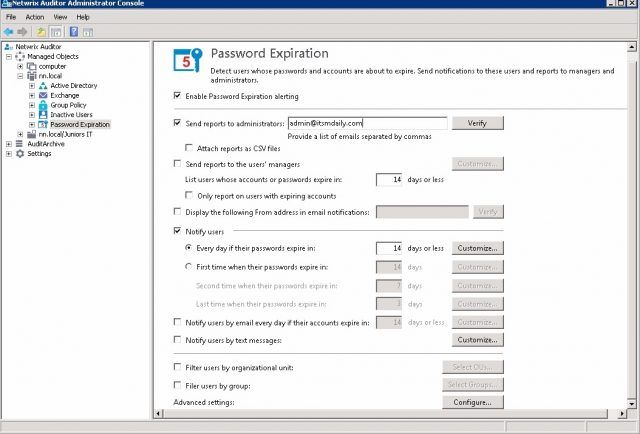Screen dimensions: 640x434
Task: Select the Active Directory node icon
Action: tap(43, 86)
